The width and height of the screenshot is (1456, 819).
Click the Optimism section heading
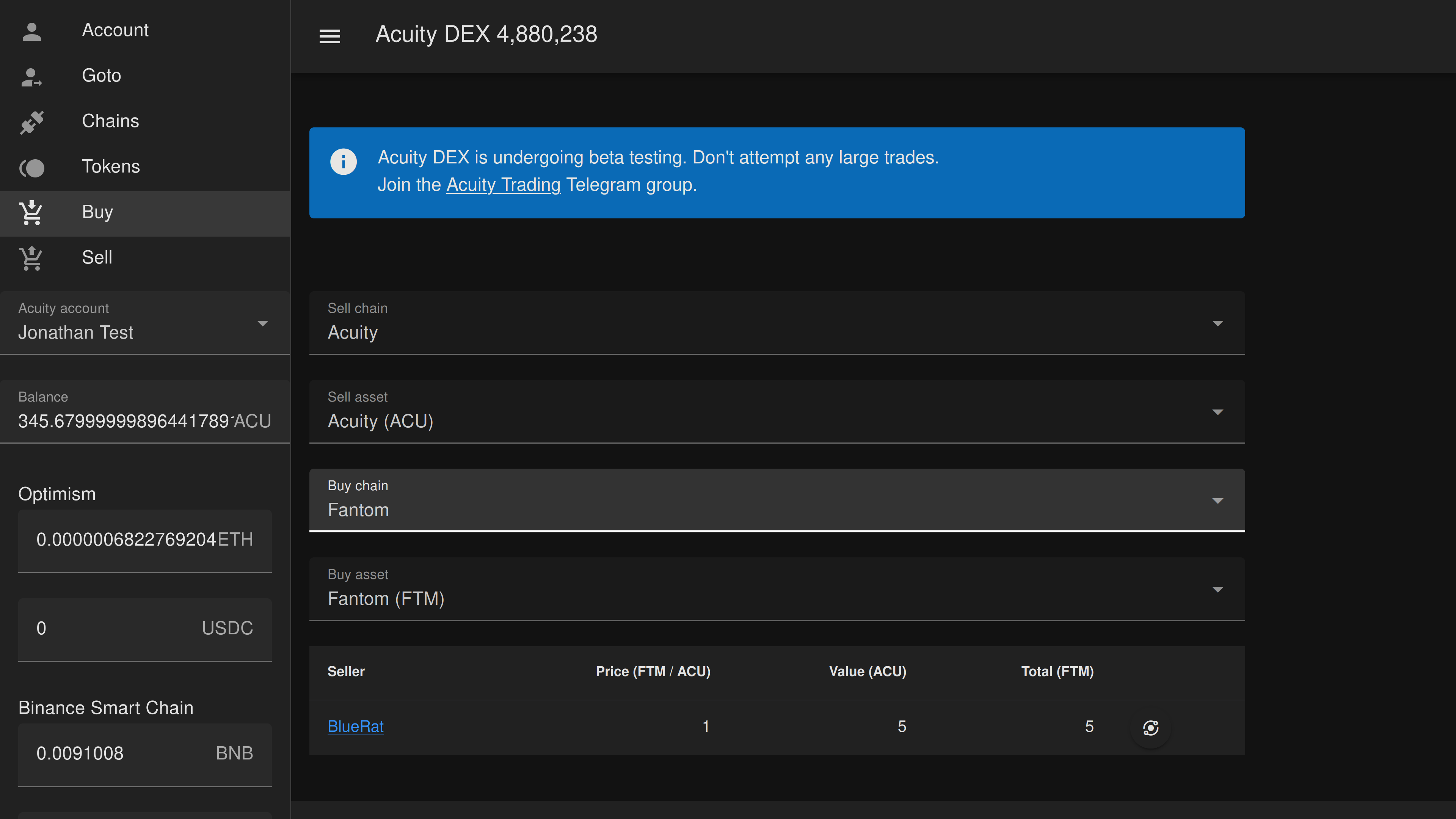coord(56,494)
